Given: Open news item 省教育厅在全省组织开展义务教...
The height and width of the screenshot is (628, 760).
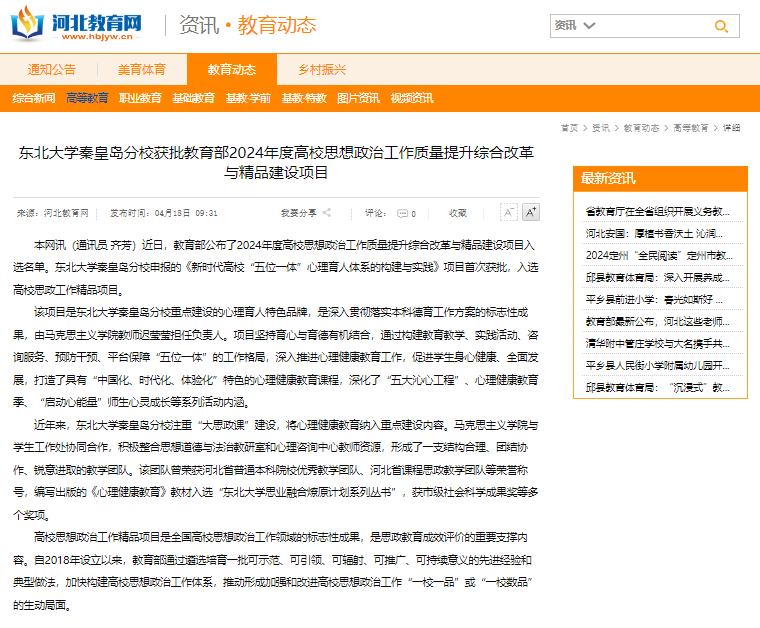Looking at the screenshot, I should pyautogui.click(x=657, y=211).
